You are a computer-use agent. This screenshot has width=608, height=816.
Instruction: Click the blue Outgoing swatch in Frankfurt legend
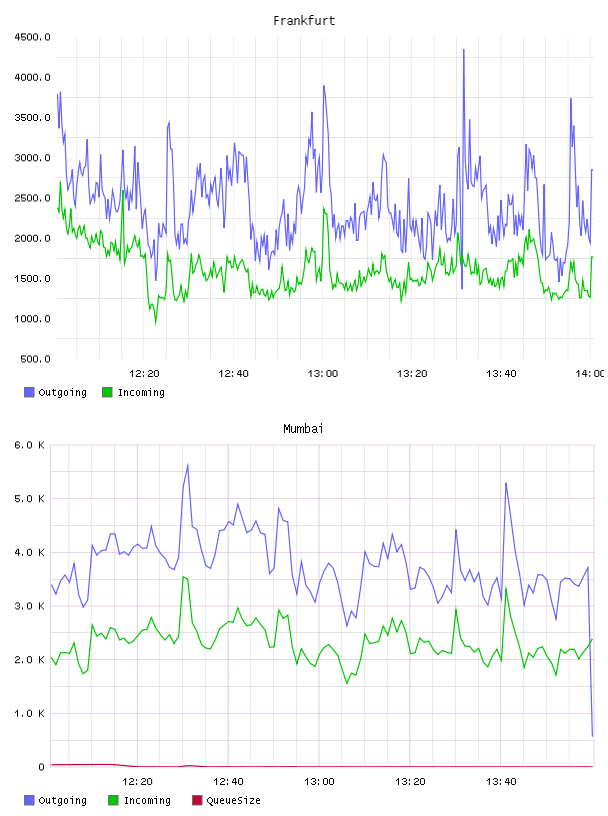click(x=29, y=392)
